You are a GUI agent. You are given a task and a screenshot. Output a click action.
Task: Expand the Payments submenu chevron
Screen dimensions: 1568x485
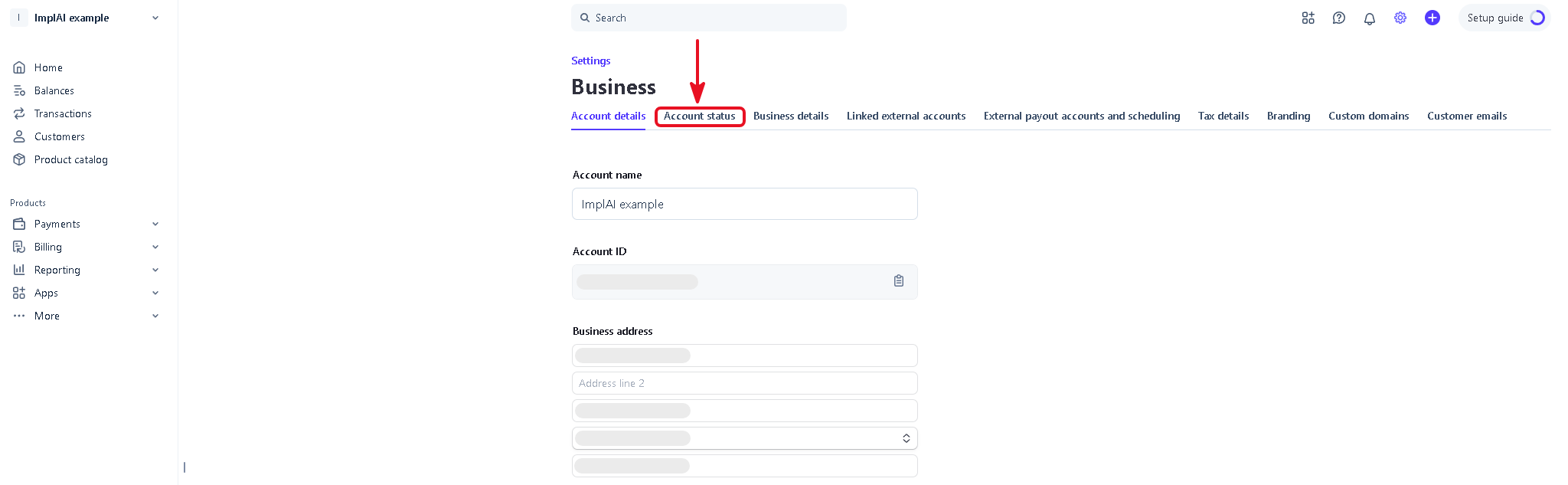[x=155, y=224]
